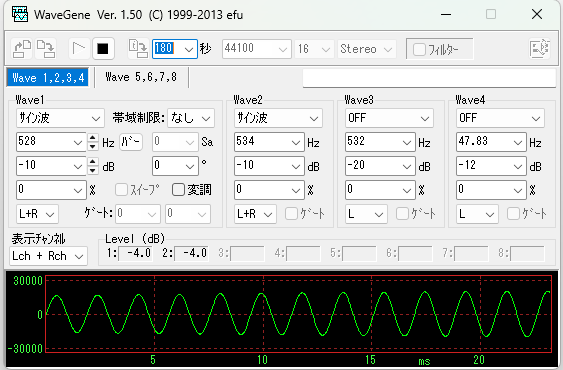Viewport: 563px width, 370px height.
Task: Toggle the フィルター checkbox
Action: tap(419, 49)
